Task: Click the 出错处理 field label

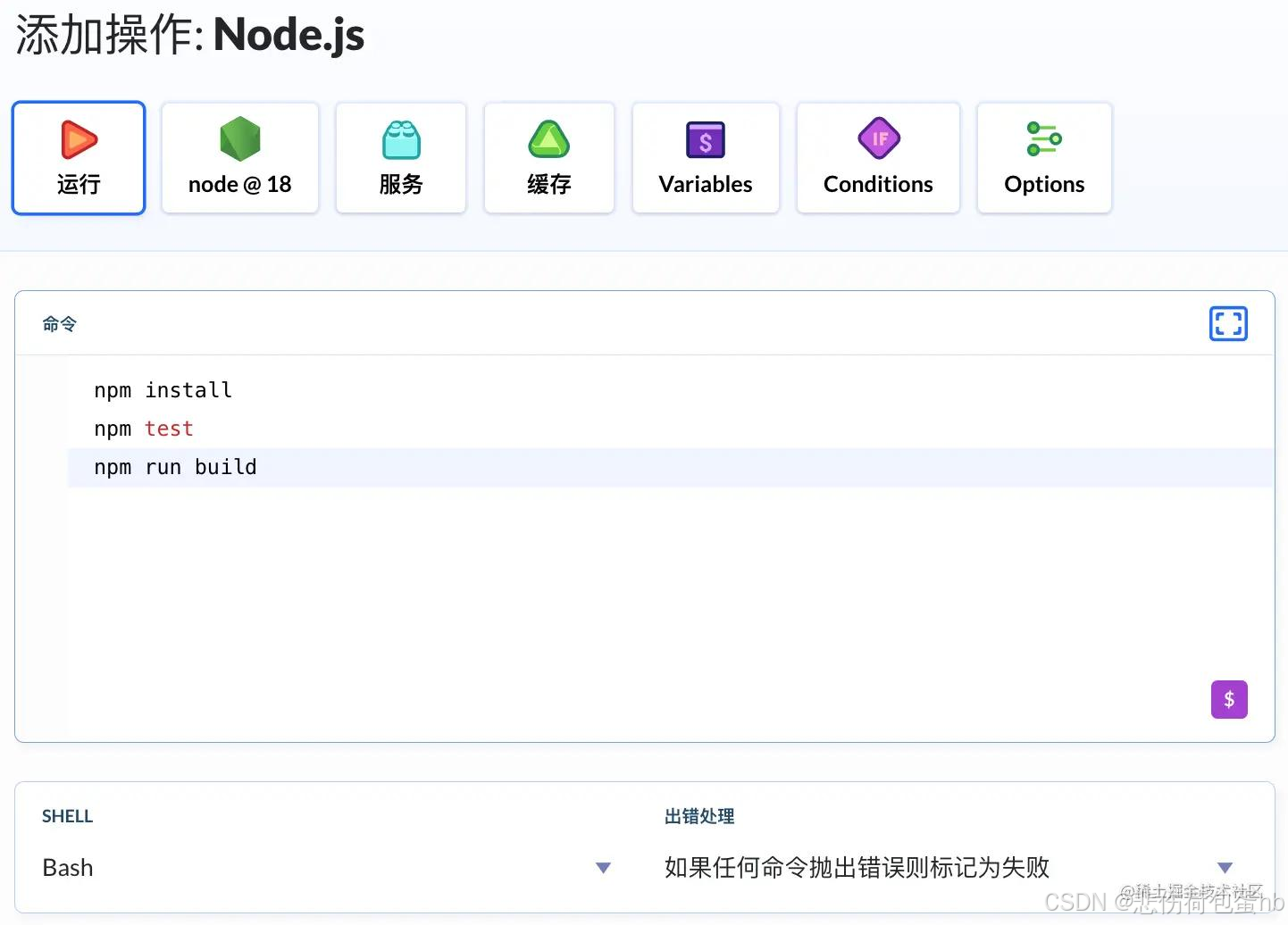Action: [699, 816]
